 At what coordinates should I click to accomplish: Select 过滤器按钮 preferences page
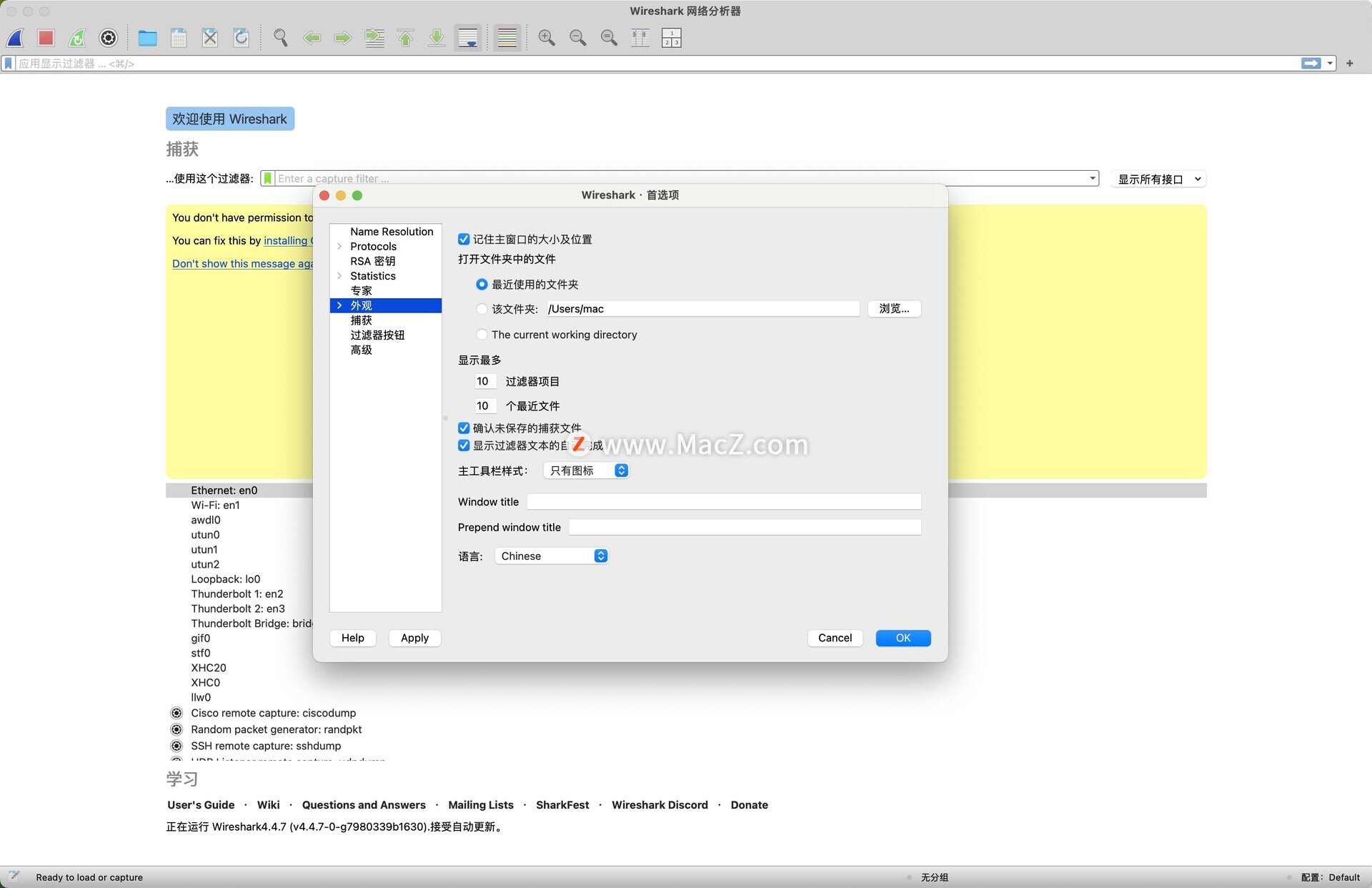tap(377, 335)
